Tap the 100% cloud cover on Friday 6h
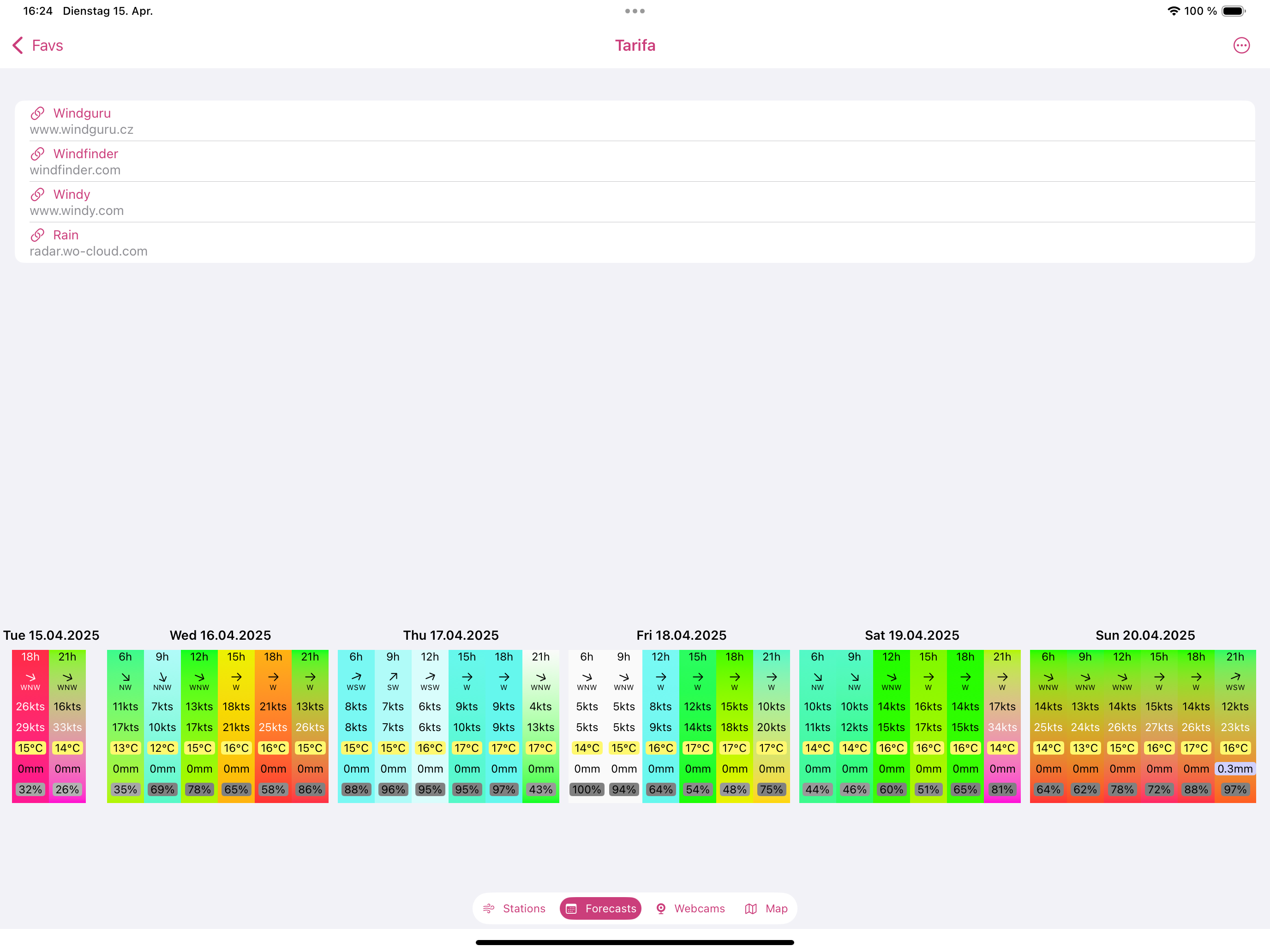Image resolution: width=1270 pixels, height=952 pixels. [x=587, y=790]
